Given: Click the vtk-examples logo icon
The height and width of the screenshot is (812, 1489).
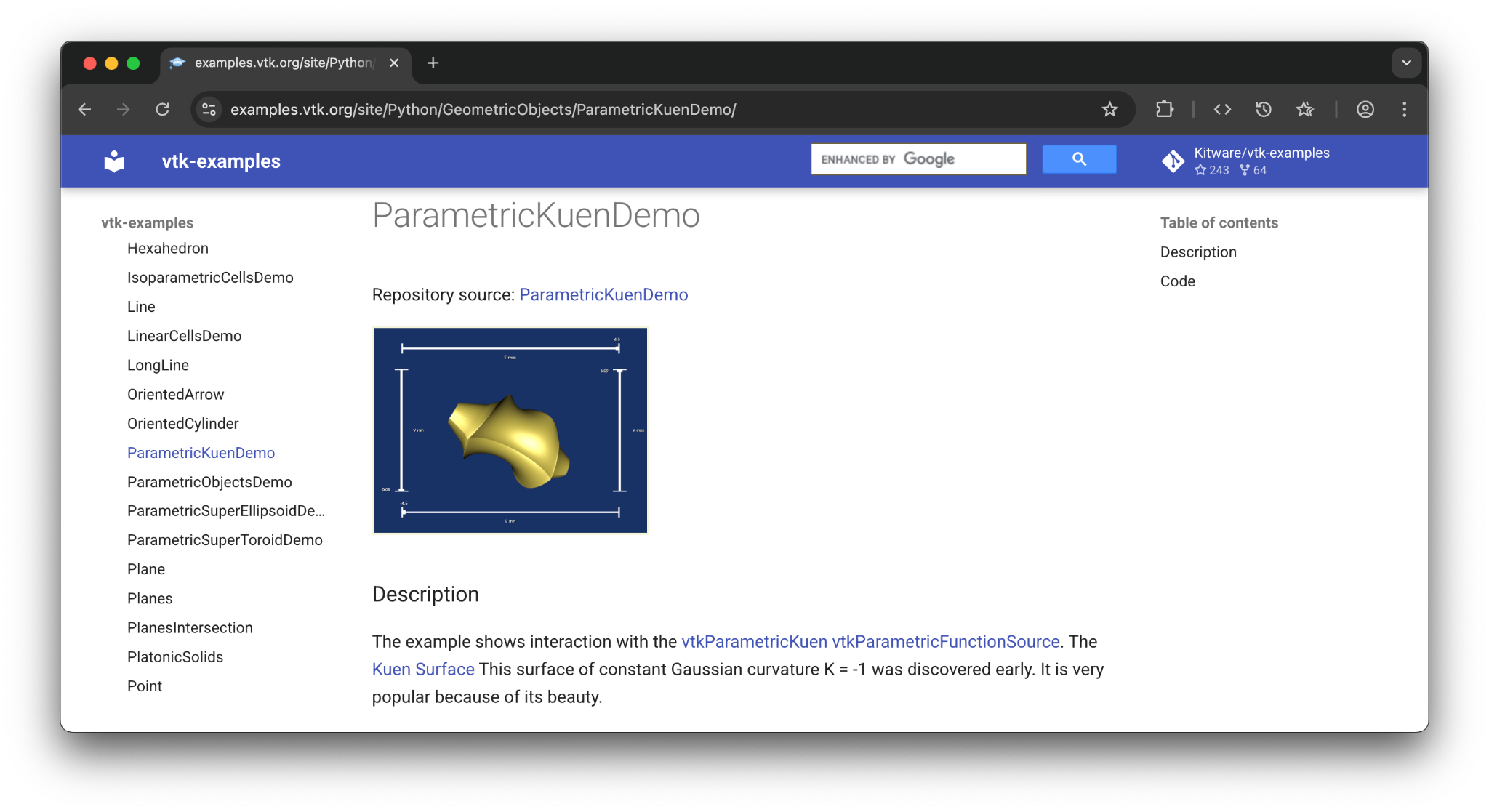Looking at the screenshot, I should pyautogui.click(x=114, y=161).
